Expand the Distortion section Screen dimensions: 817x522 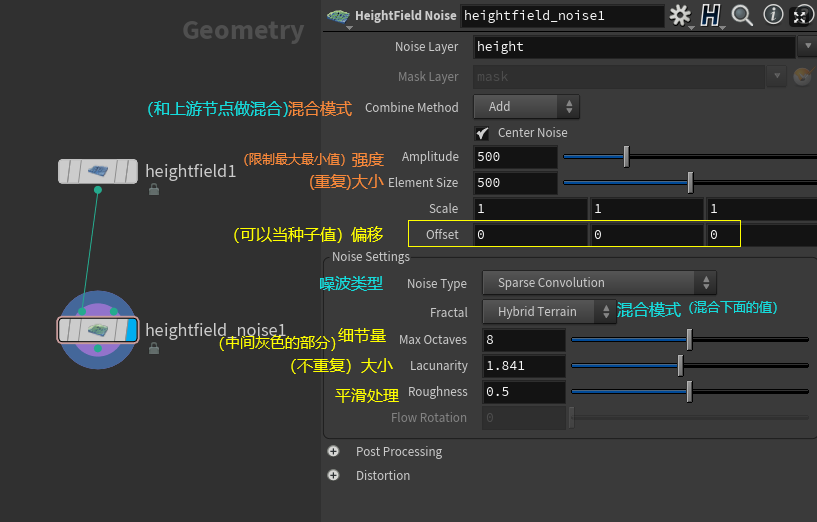333,475
